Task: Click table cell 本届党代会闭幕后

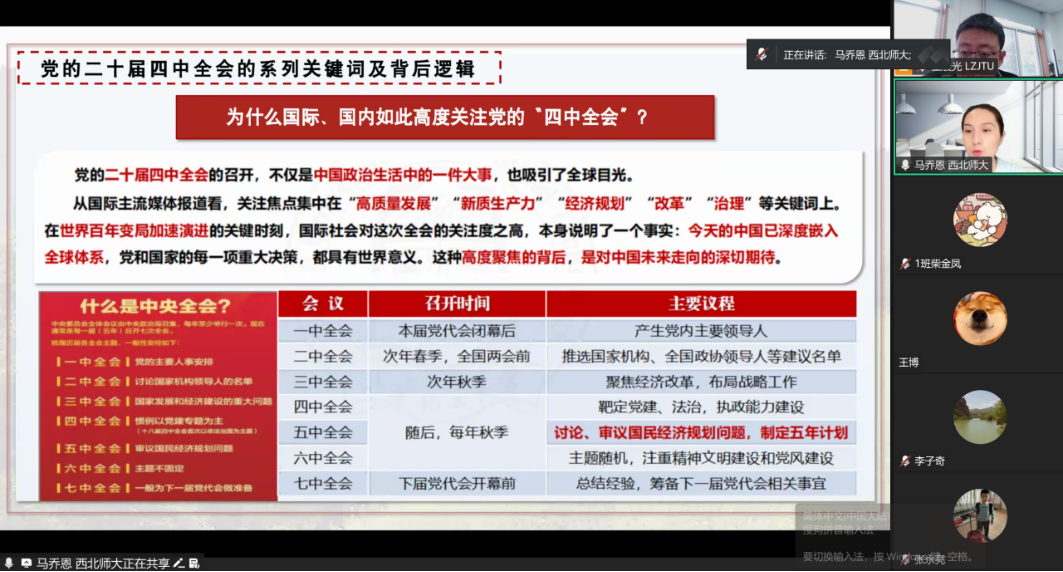Action: 457,331
